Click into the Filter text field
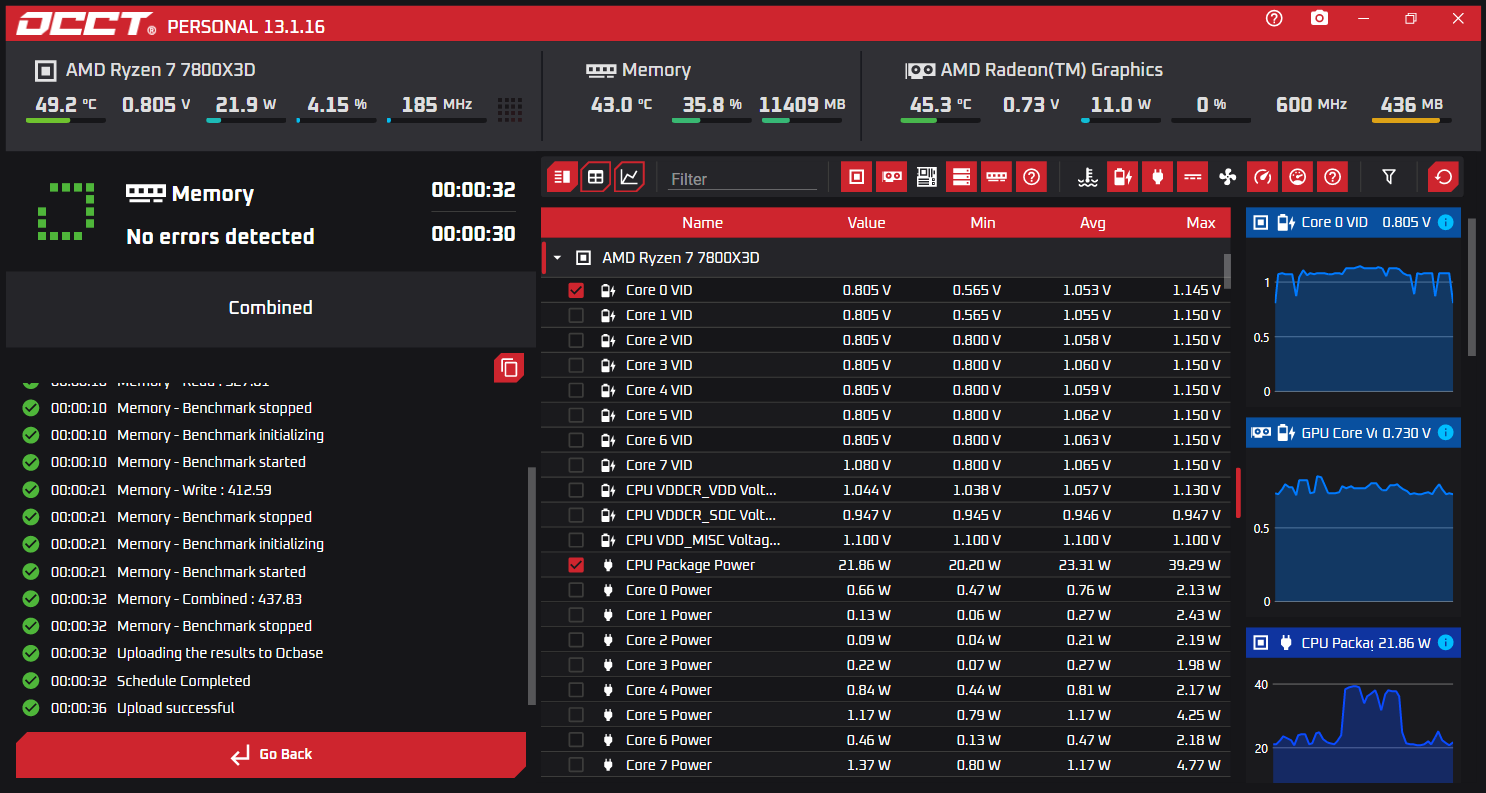The height and width of the screenshot is (793, 1486). point(743,179)
